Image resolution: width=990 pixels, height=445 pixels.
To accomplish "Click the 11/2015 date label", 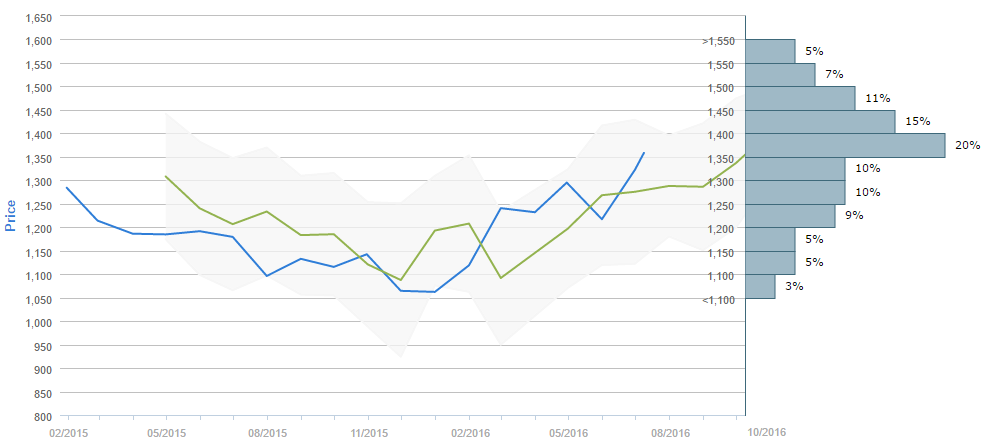I will (368, 433).
